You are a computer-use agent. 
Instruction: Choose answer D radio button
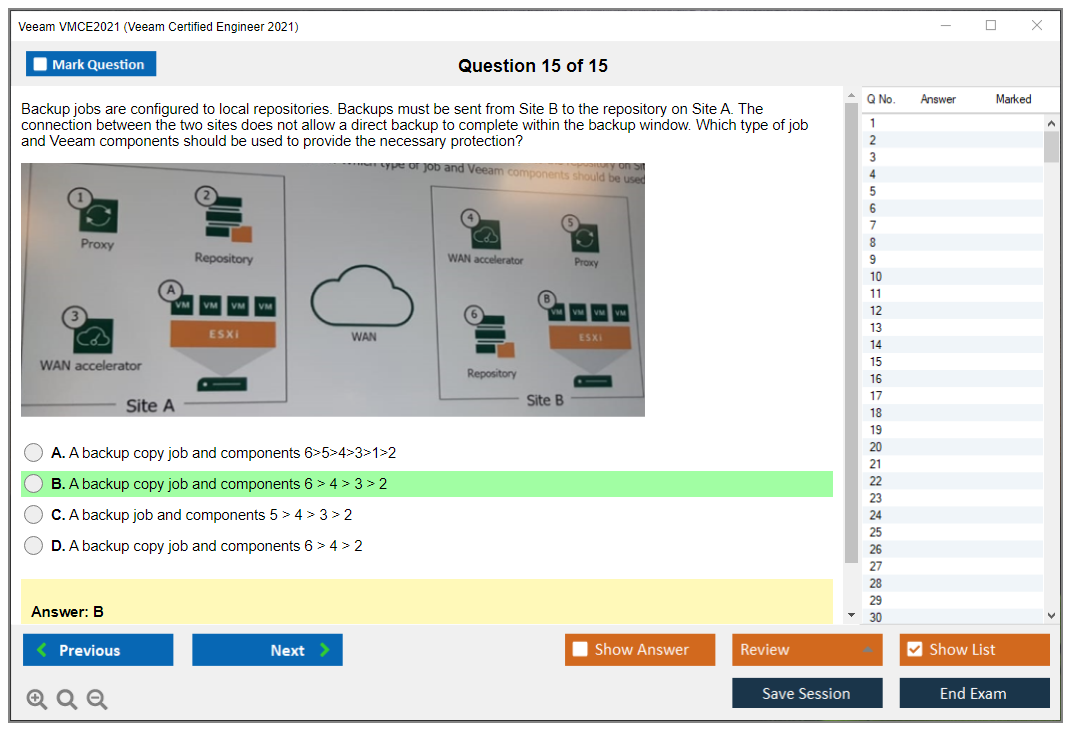[x=34, y=546]
